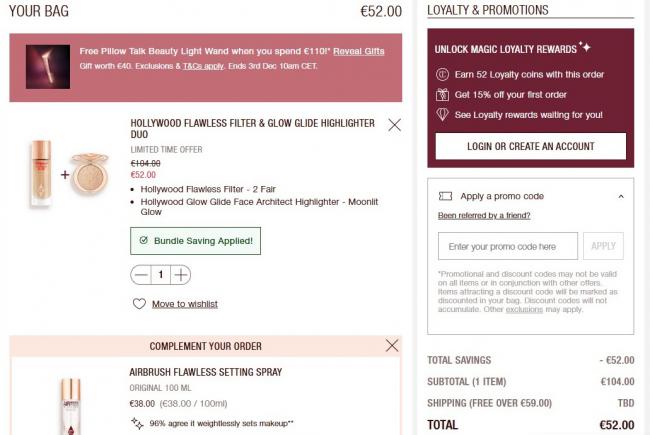Click the wishlist heart icon
The height and width of the screenshot is (435, 650).
[139, 304]
